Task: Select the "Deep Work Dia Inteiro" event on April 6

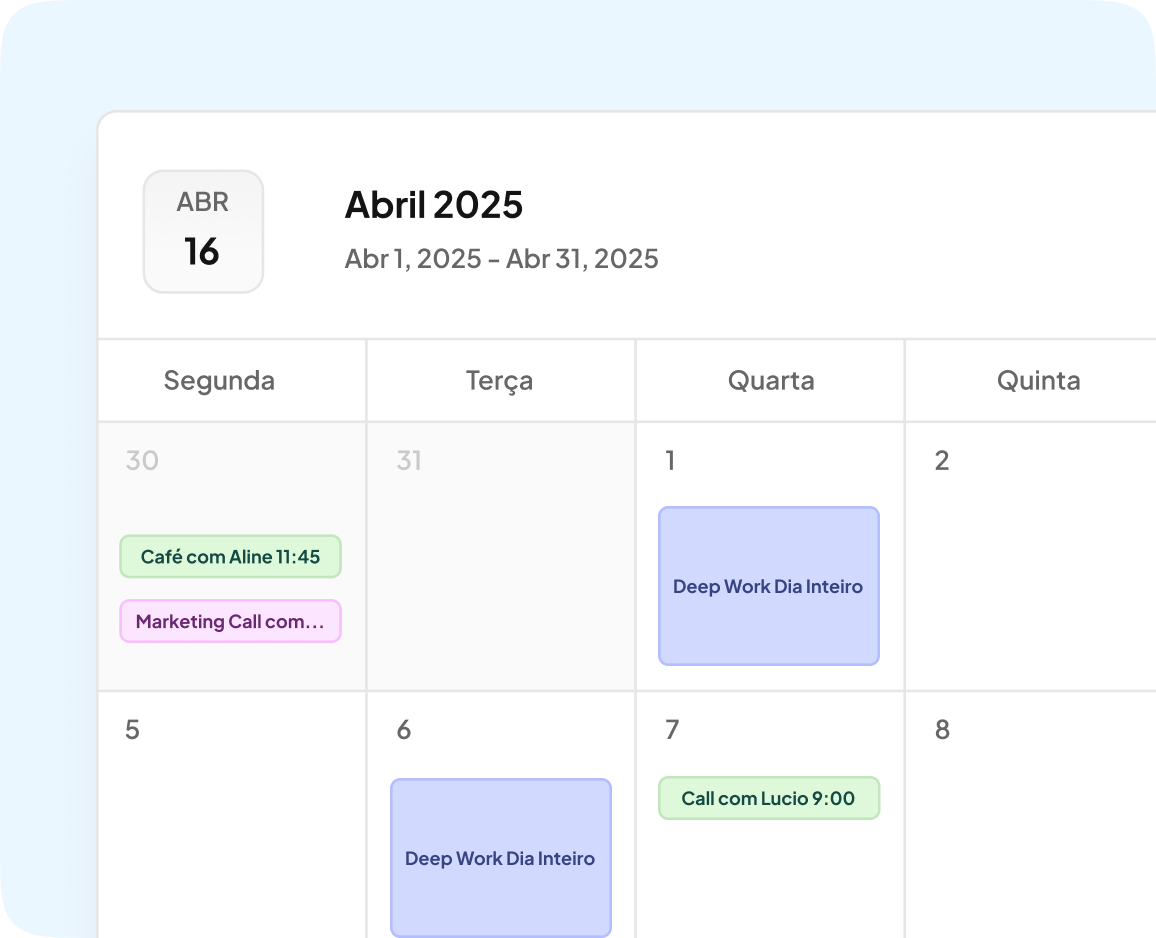Action: tap(500, 858)
